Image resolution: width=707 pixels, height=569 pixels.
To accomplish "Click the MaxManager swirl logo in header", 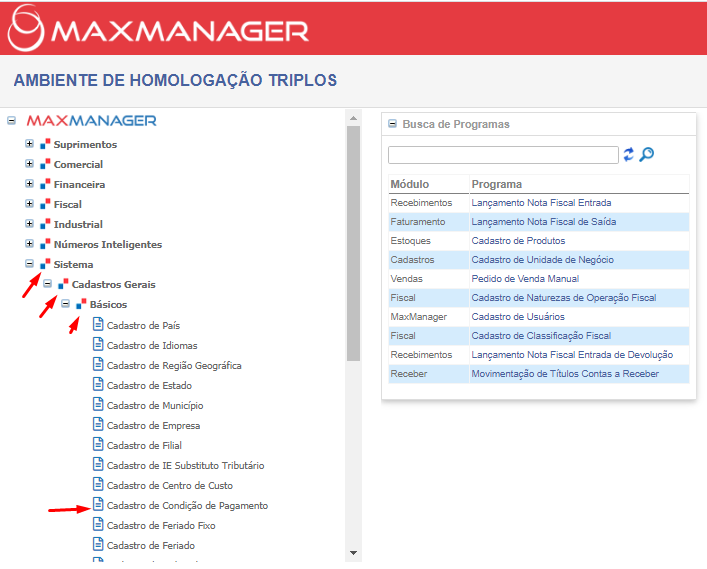I will click(x=26, y=28).
